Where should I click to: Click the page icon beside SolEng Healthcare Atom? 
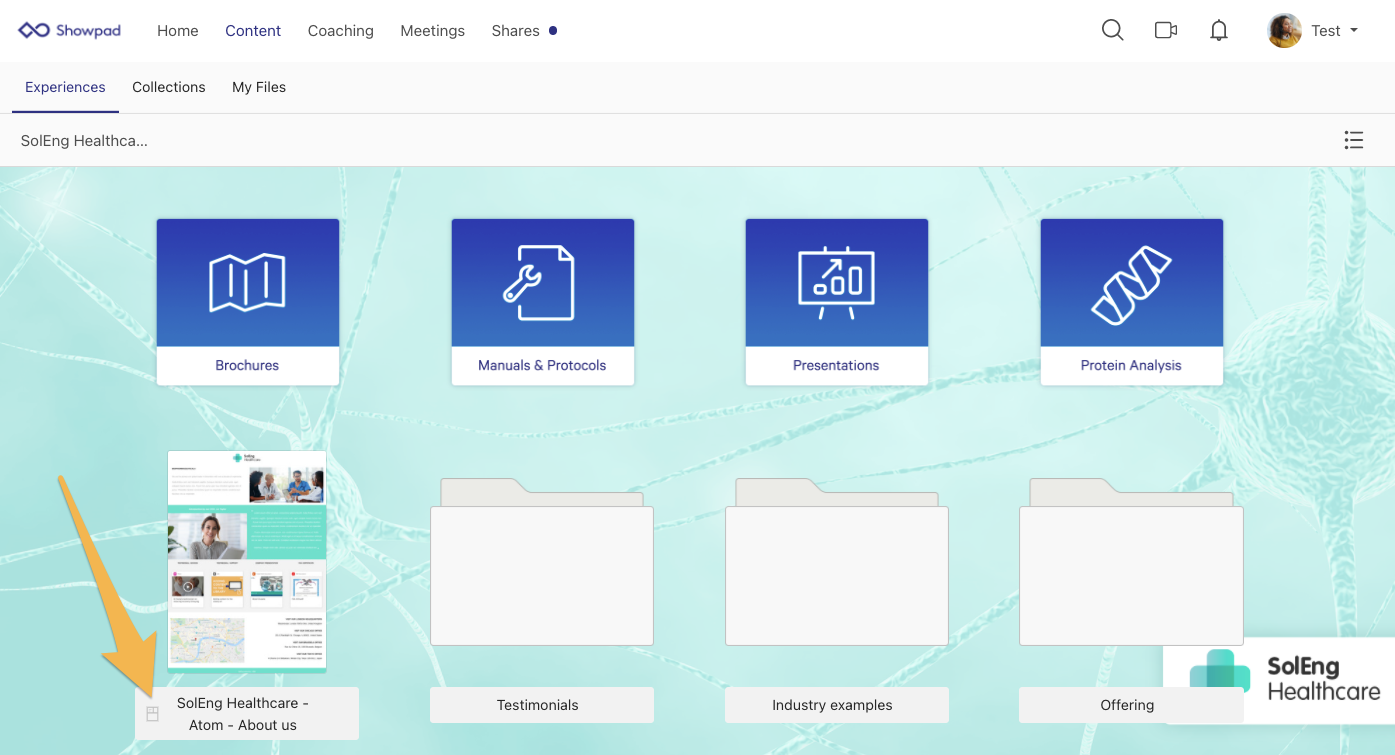click(x=153, y=713)
